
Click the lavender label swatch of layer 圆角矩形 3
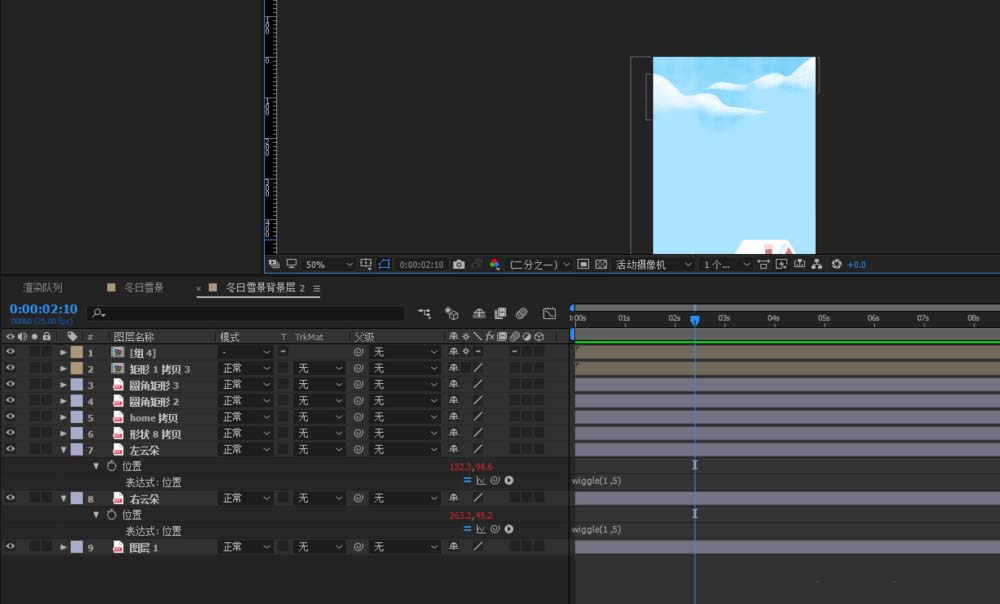click(77, 385)
